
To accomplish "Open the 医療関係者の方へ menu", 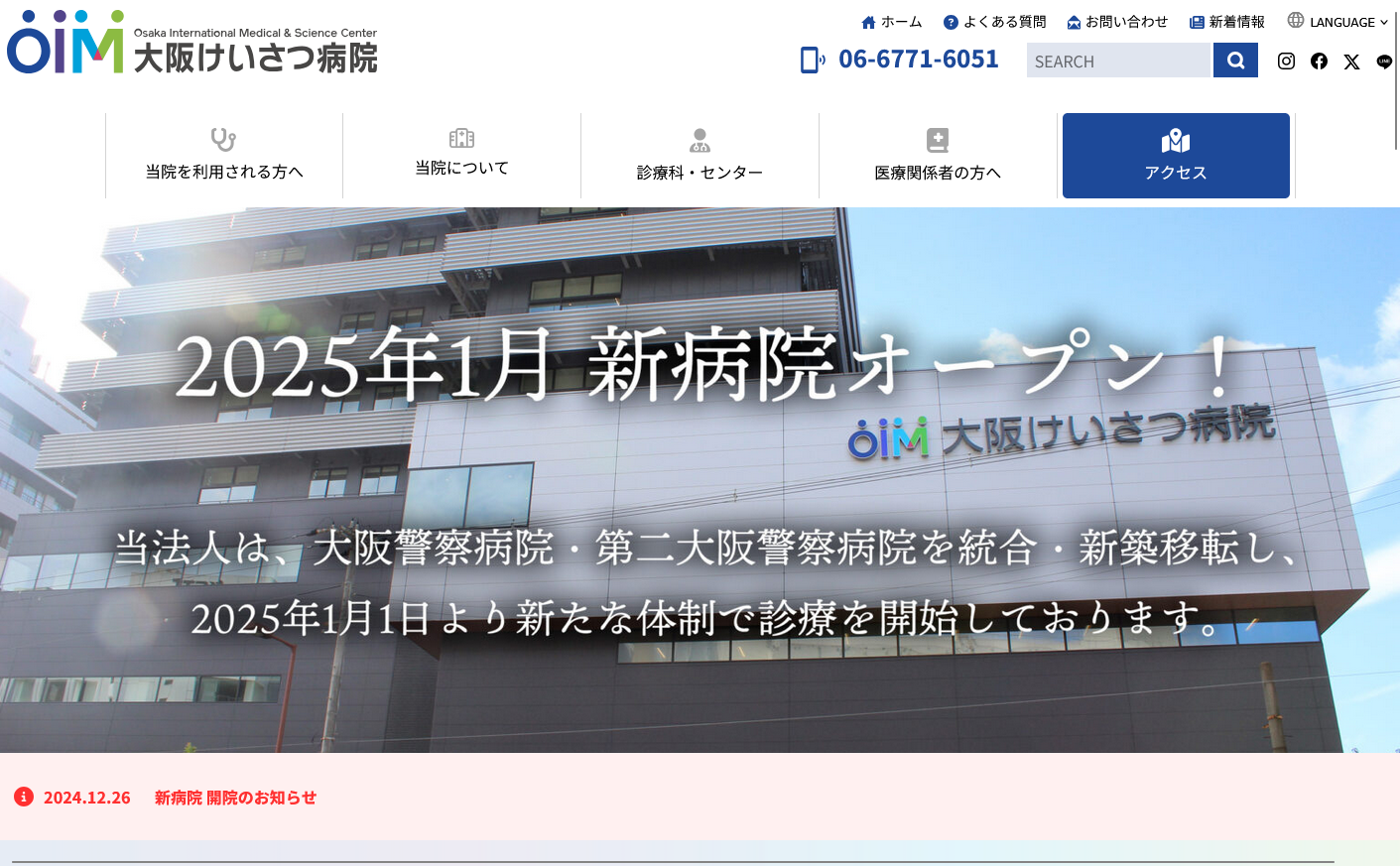I will pos(939,156).
